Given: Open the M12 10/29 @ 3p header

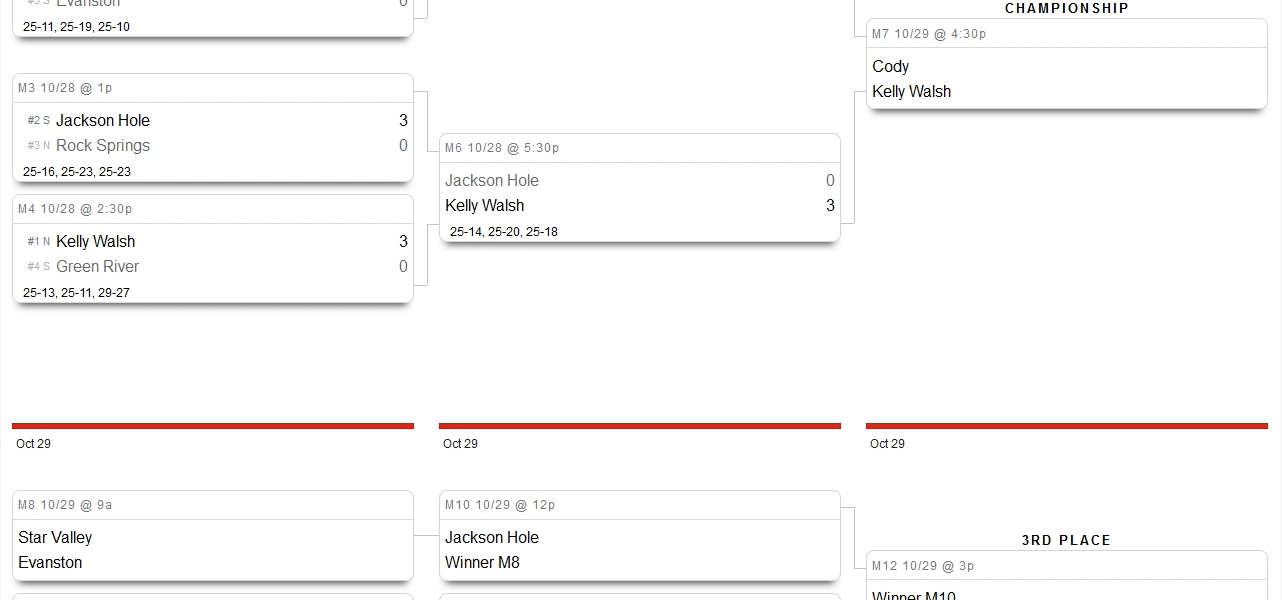Looking at the screenshot, I should coord(923,566).
